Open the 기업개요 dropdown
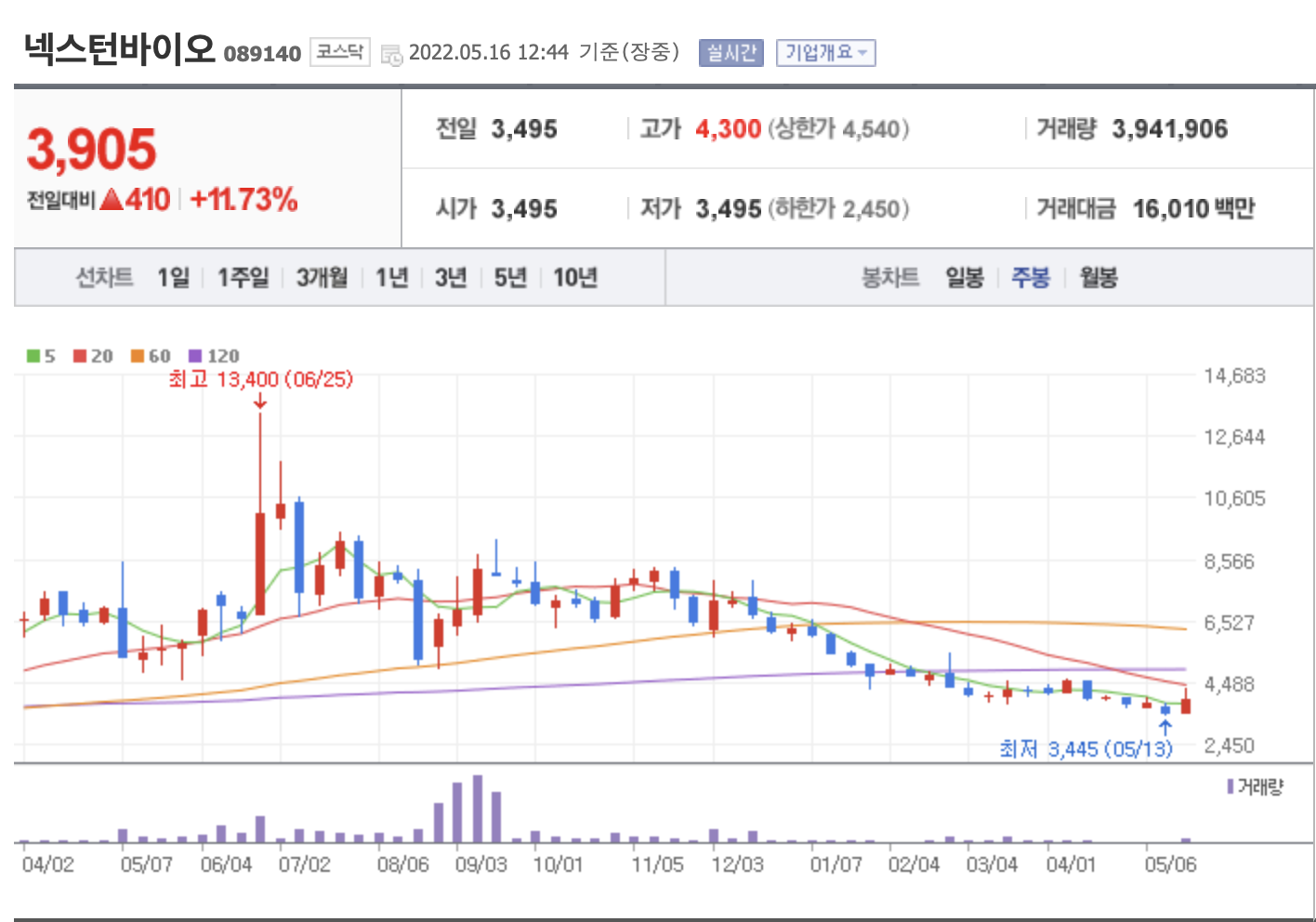This screenshot has height=922, width=1316. [825, 53]
